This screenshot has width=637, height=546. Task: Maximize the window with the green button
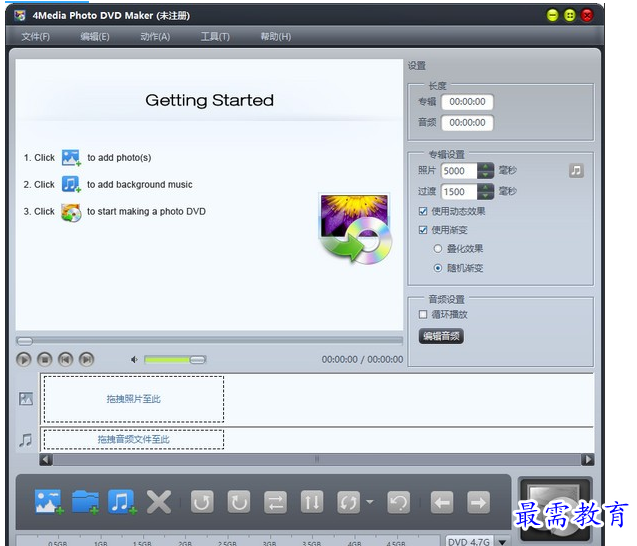570,15
